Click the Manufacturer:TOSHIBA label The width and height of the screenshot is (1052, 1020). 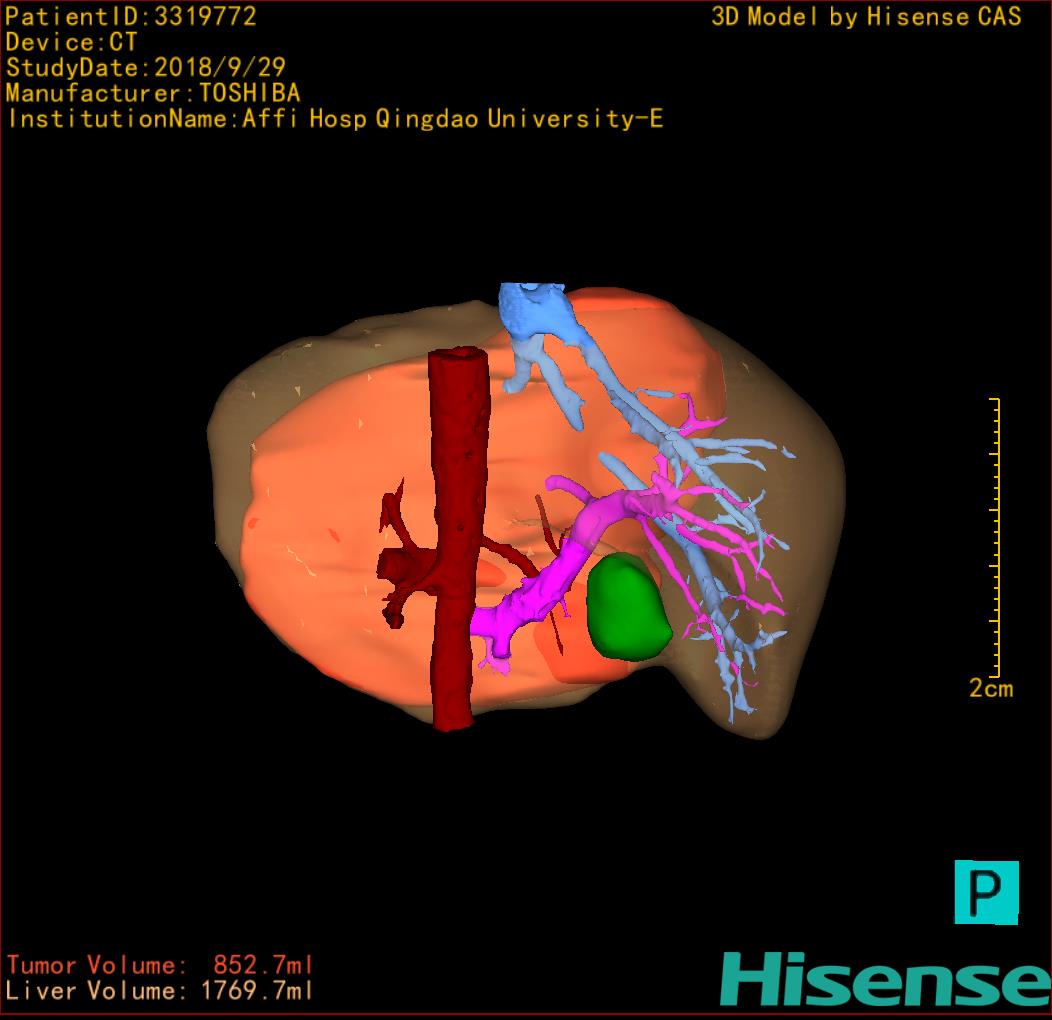pos(153,93)
